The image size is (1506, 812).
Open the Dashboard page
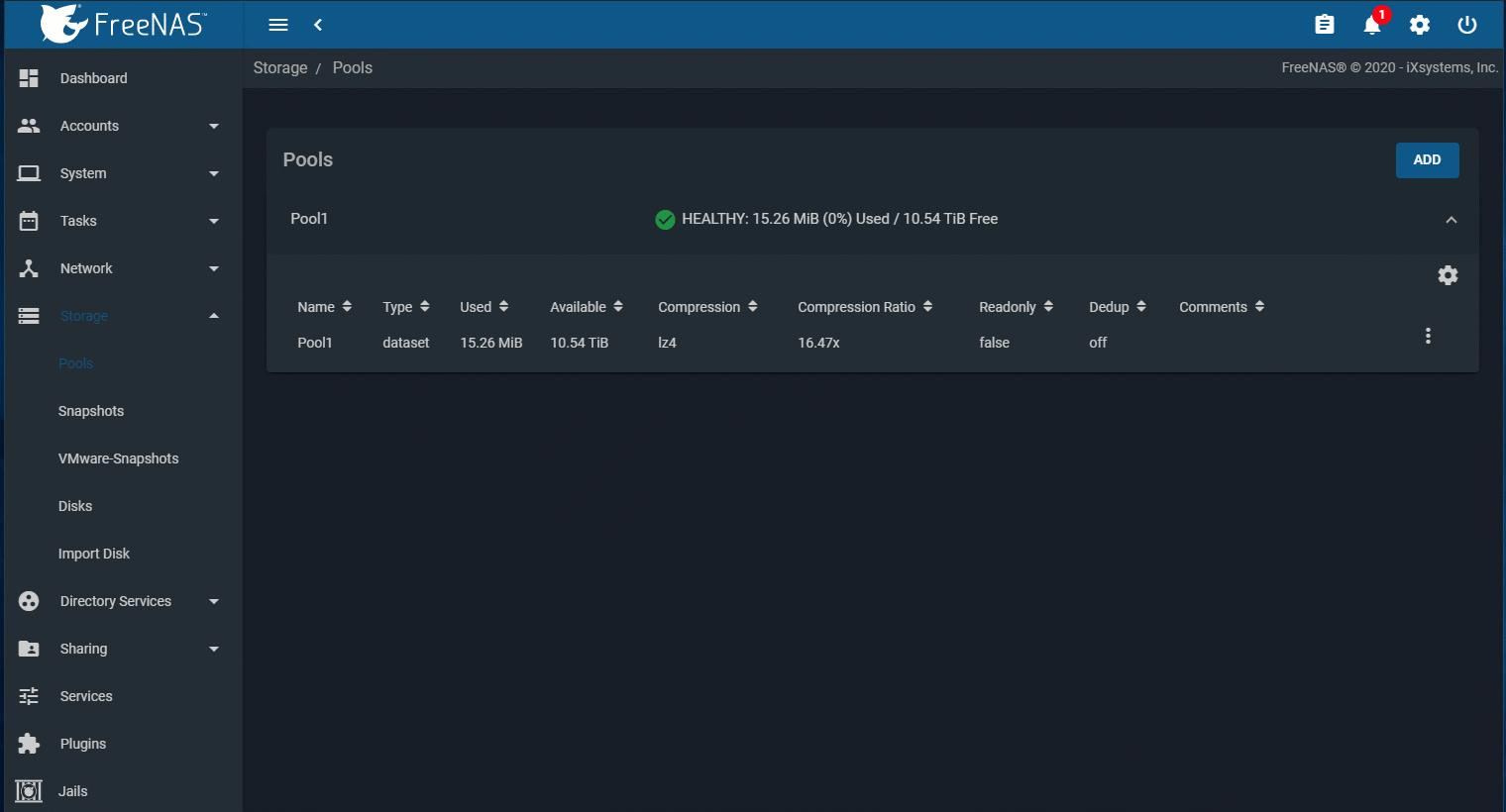pos(93,78)
